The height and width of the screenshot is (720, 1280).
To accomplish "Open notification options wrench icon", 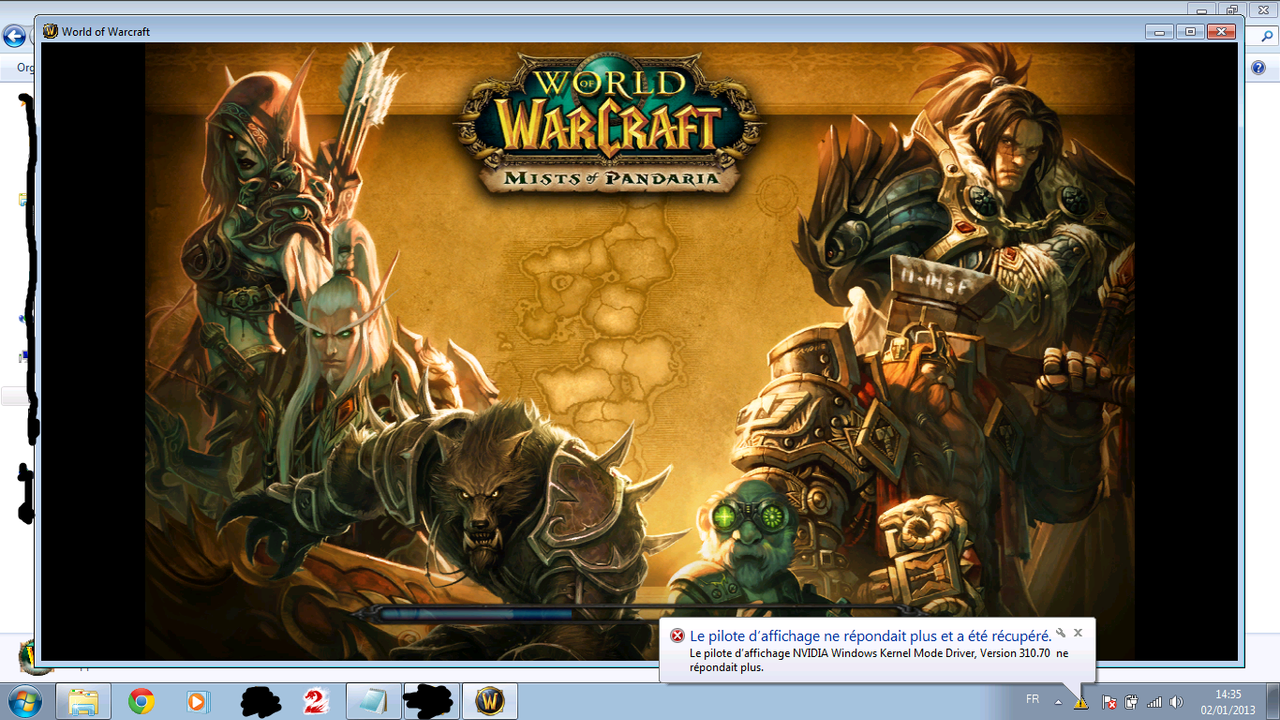I will 1061,633.
